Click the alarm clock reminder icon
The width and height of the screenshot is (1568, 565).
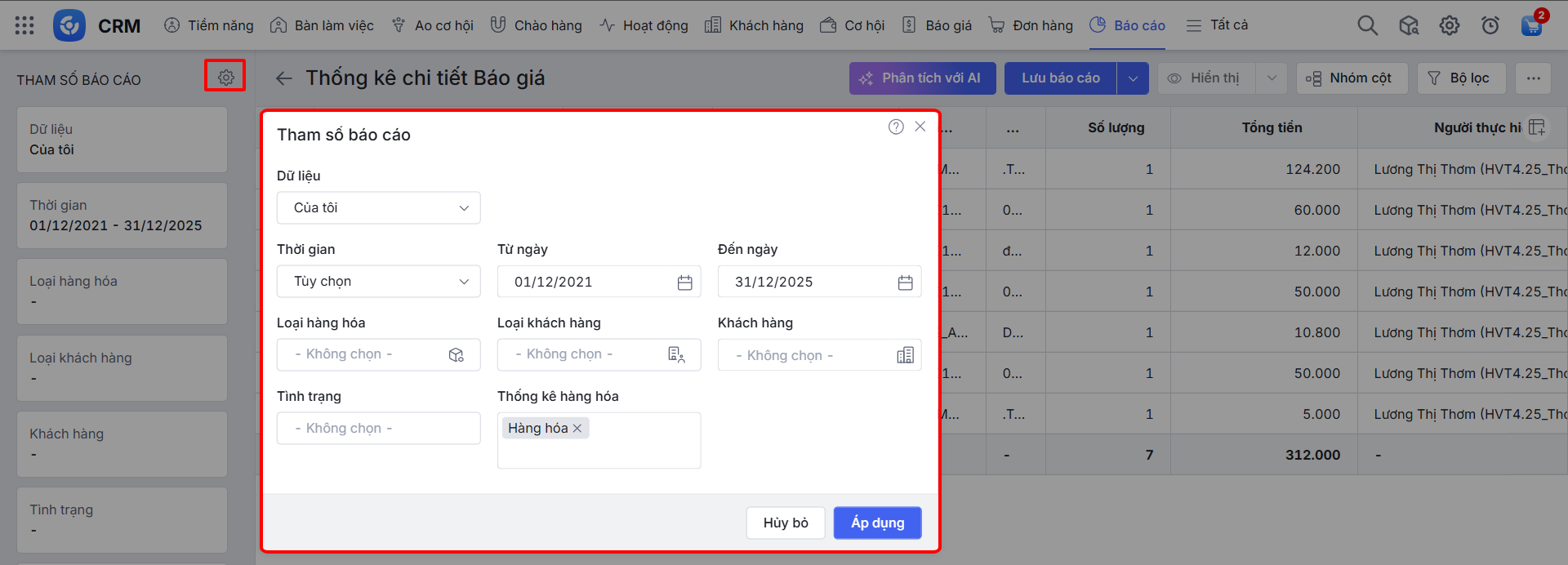tap(1490, 25)
